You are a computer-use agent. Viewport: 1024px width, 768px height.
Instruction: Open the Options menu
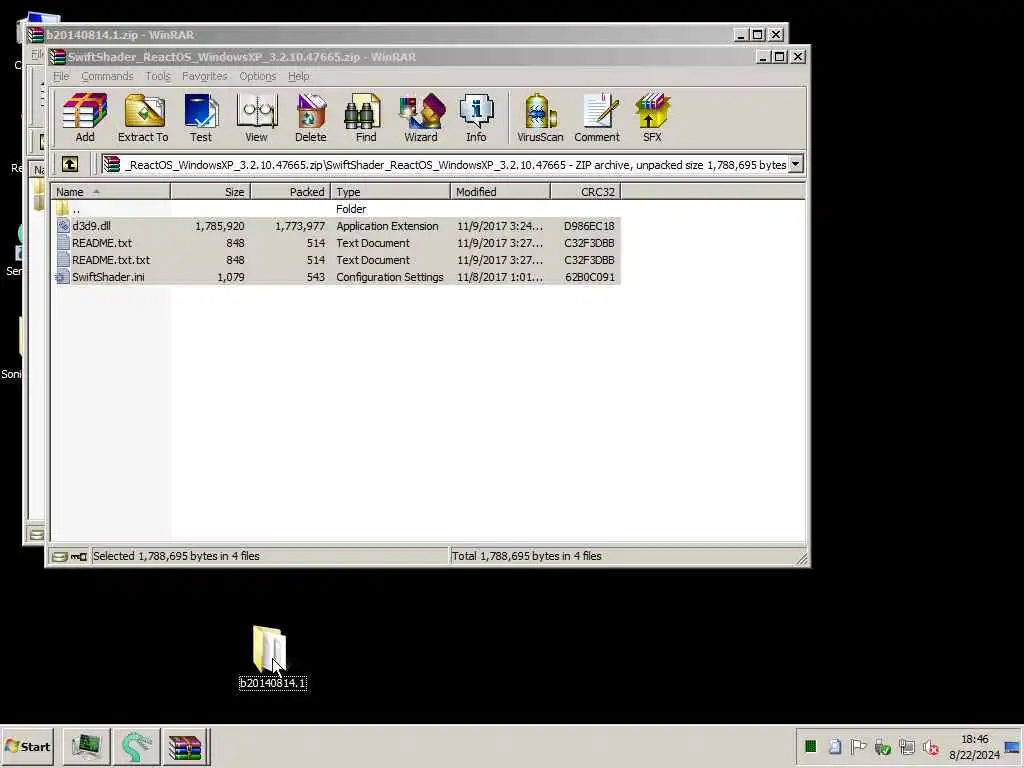click(x=257, y=76)
